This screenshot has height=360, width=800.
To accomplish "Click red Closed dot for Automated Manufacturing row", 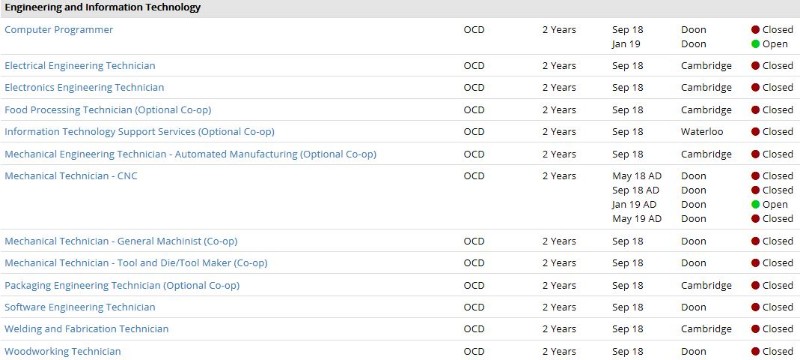I will click(756, 154).
